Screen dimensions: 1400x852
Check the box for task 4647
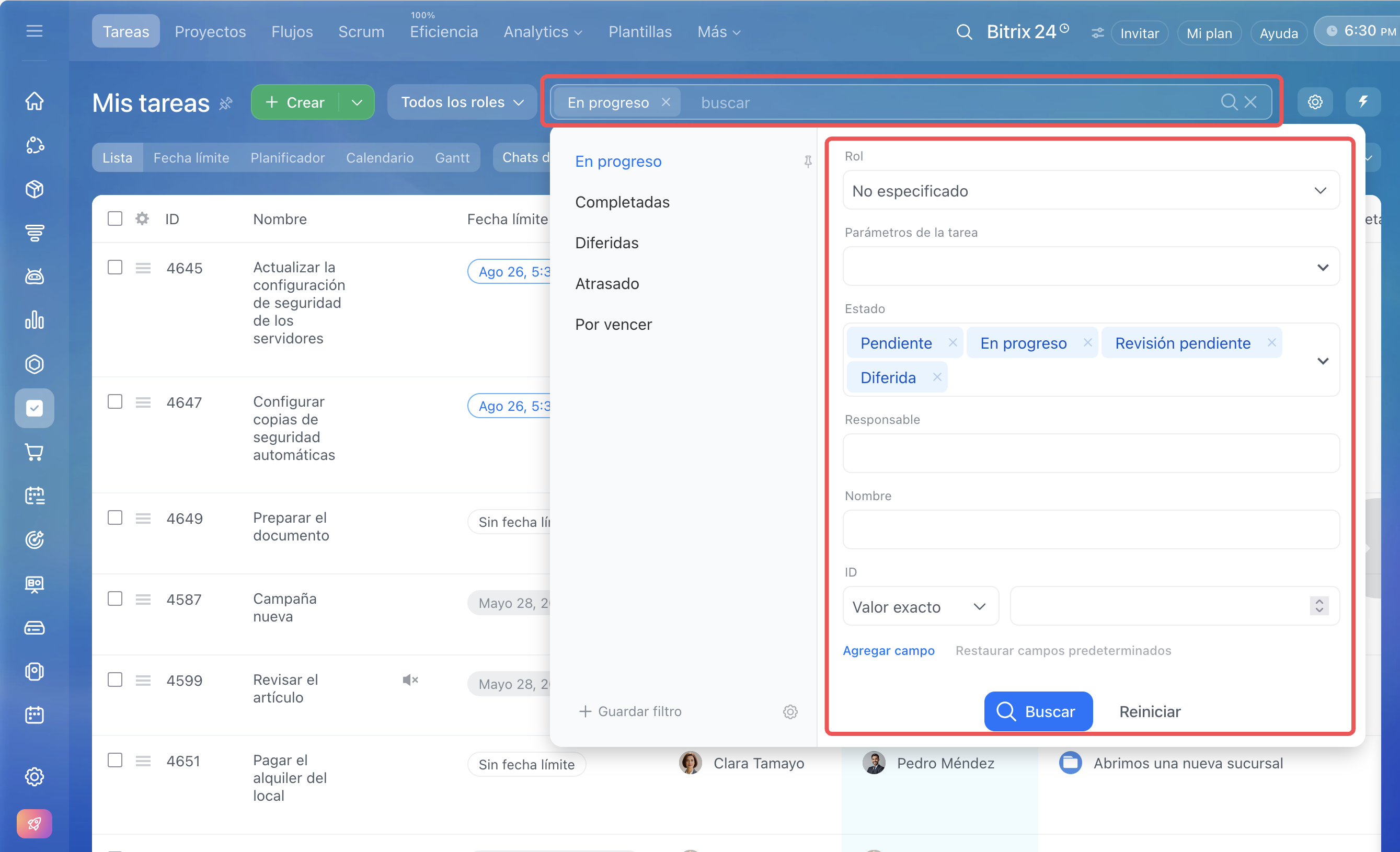click(115, 401)
